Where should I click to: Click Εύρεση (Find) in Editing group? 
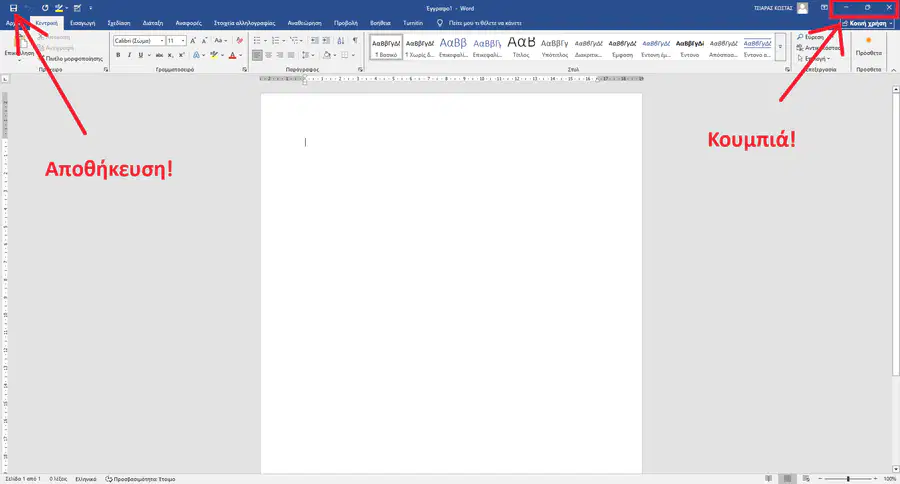pos(810,37)
